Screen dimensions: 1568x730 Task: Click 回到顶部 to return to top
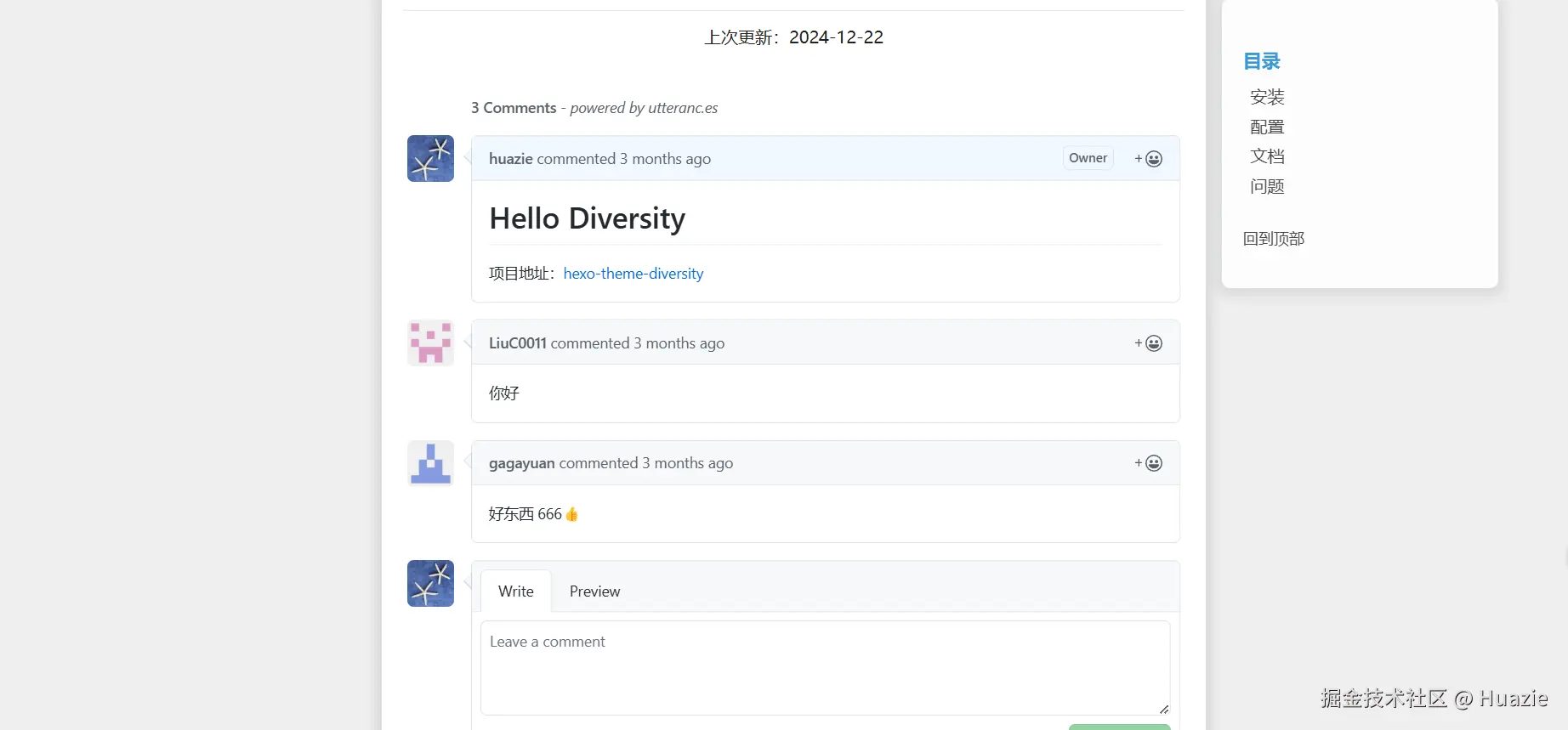(x=1273, y=239)
